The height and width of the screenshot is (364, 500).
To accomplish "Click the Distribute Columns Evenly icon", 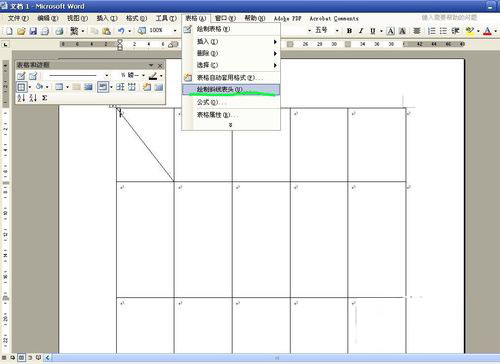I will pyautogui.click(x=132, y=87).
